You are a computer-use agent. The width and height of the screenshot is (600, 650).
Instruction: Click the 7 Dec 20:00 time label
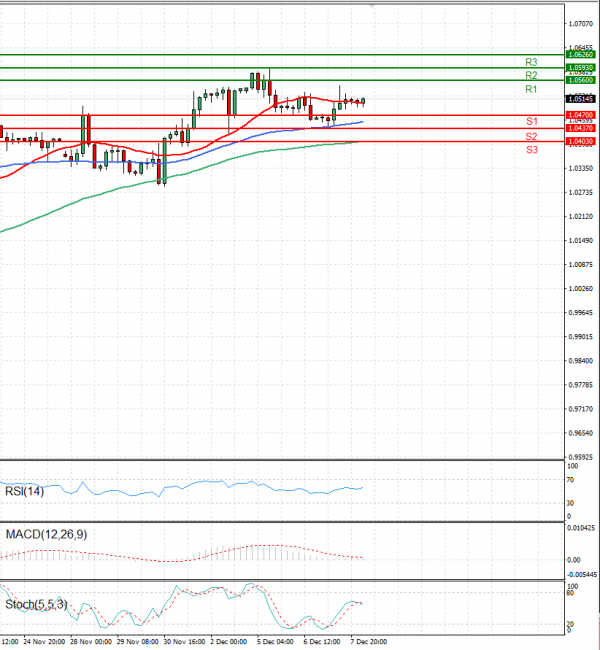coord(369,642)
